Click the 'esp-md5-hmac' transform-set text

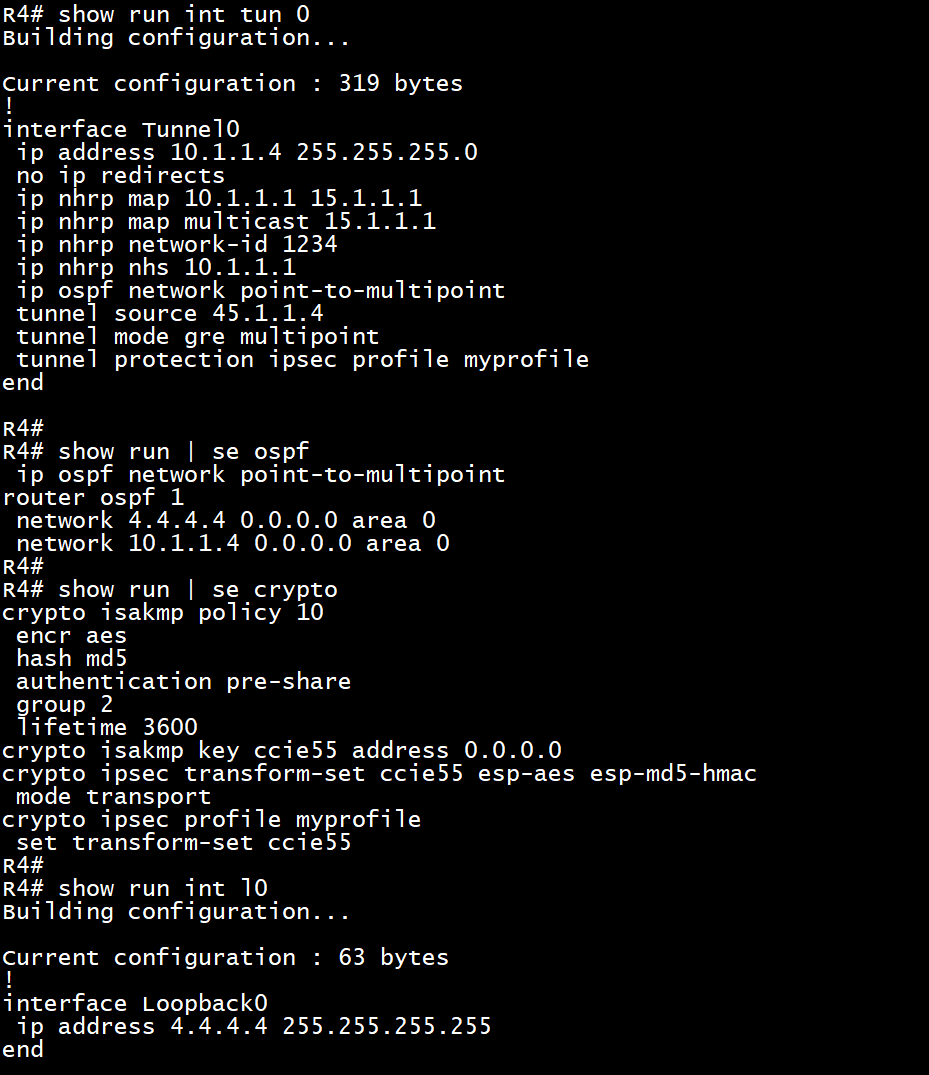coord(673,773)
